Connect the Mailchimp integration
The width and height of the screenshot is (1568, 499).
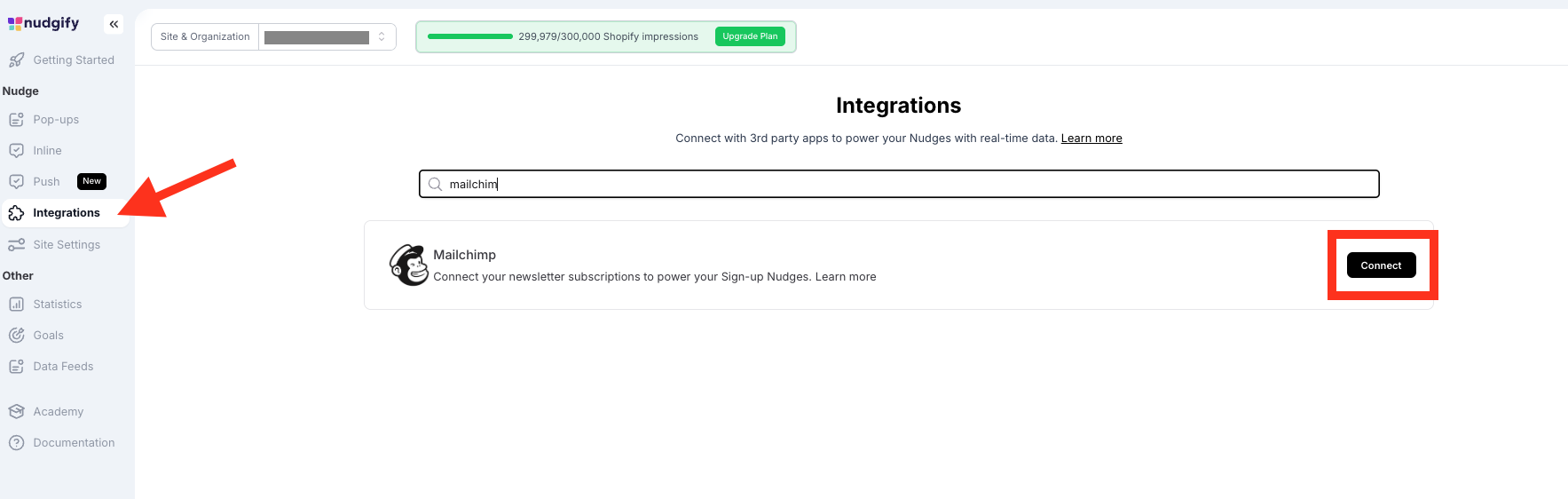pos(1381,265)
